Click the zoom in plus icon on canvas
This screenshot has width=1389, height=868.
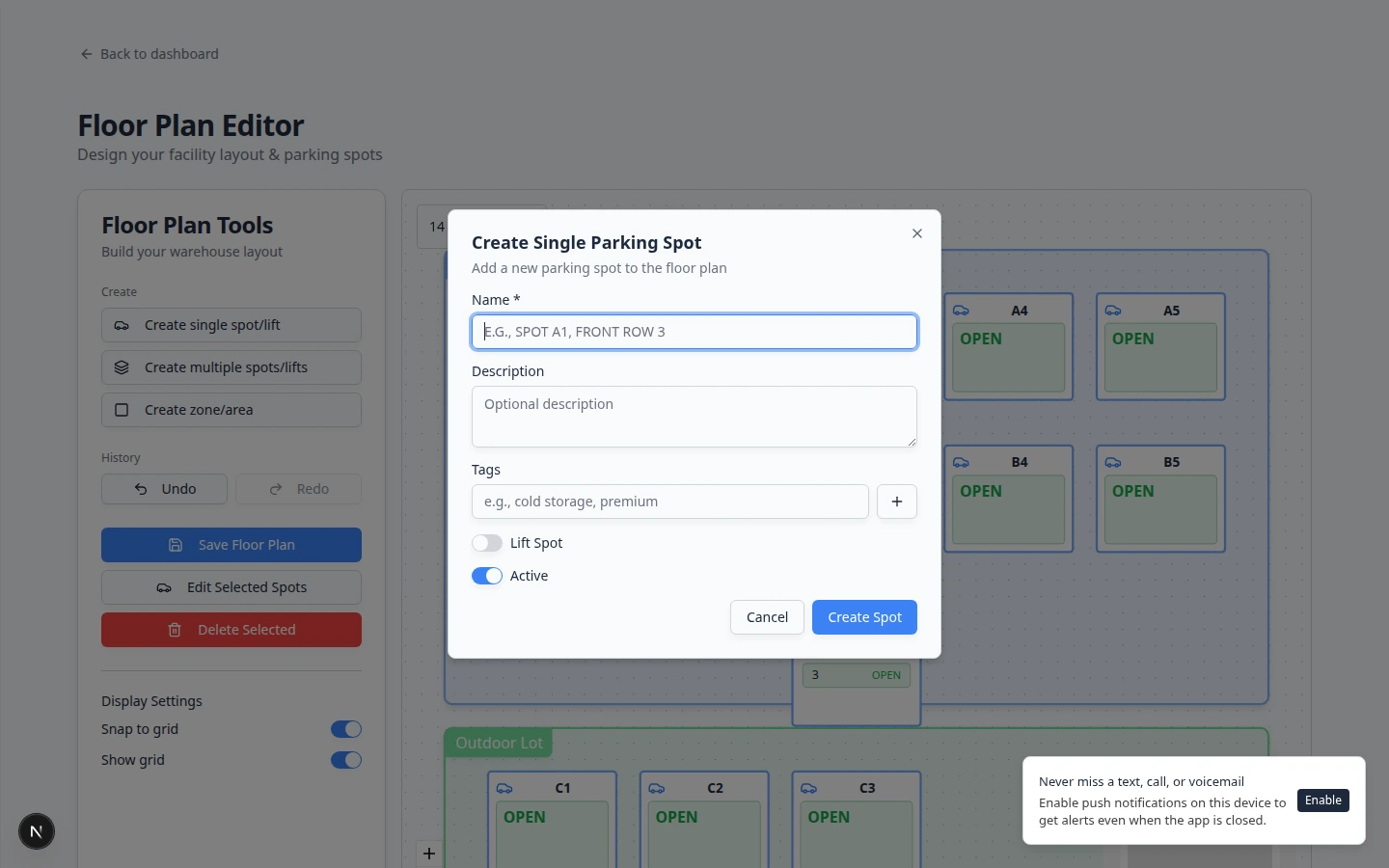click(x=429, y=854)
